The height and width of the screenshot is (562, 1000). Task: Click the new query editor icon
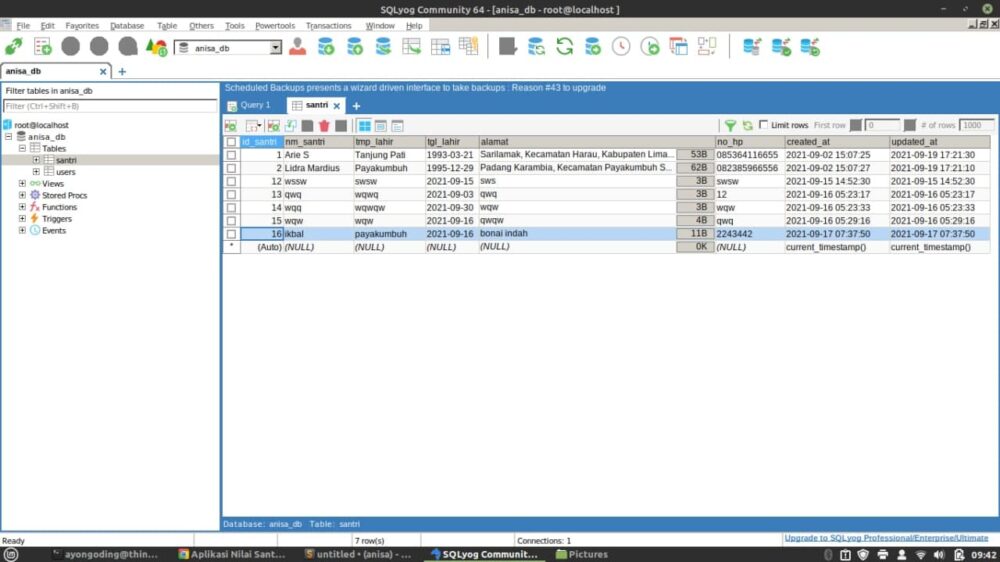pyautogui.click(x=42, y=46)
